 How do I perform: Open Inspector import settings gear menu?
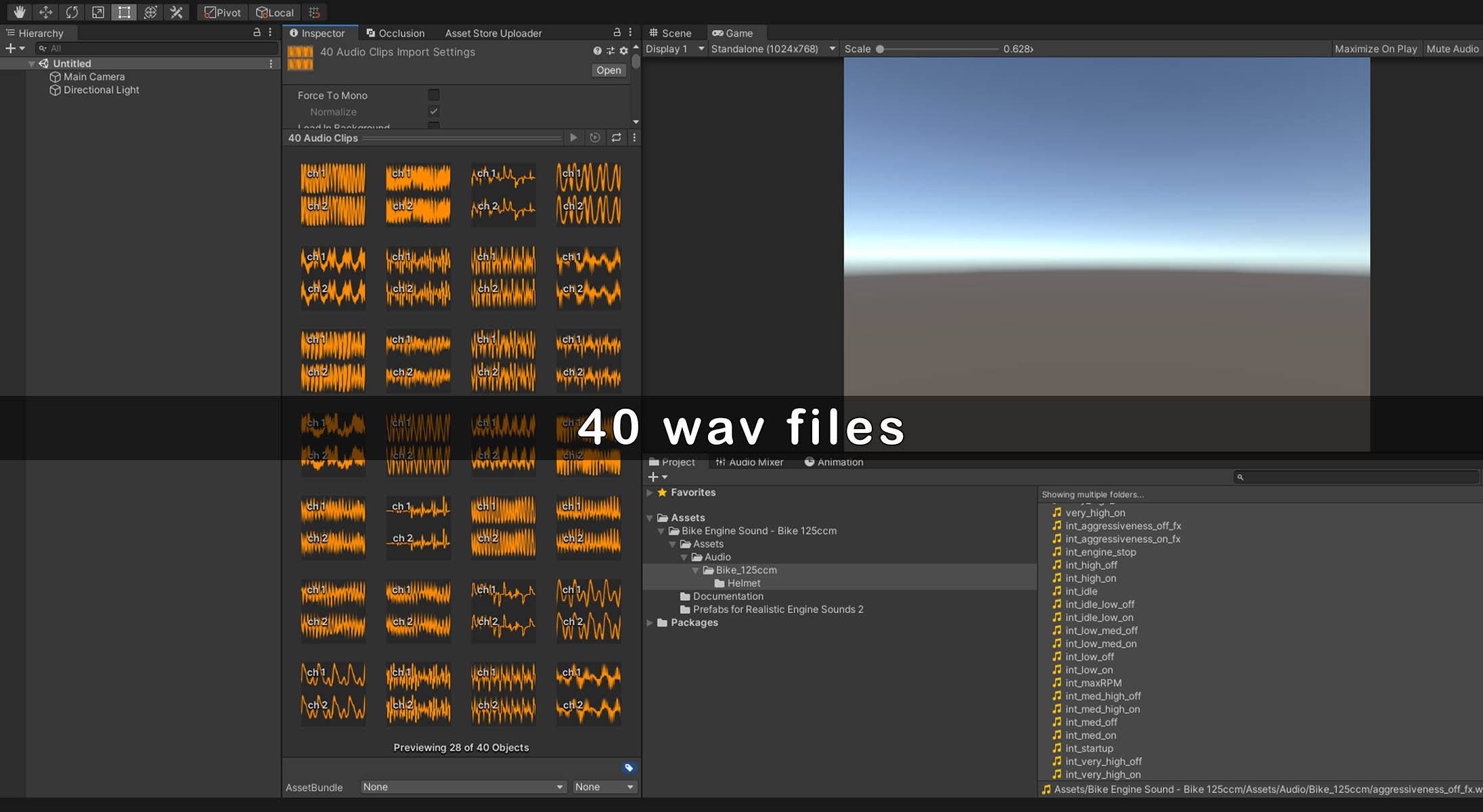(623, 51)
